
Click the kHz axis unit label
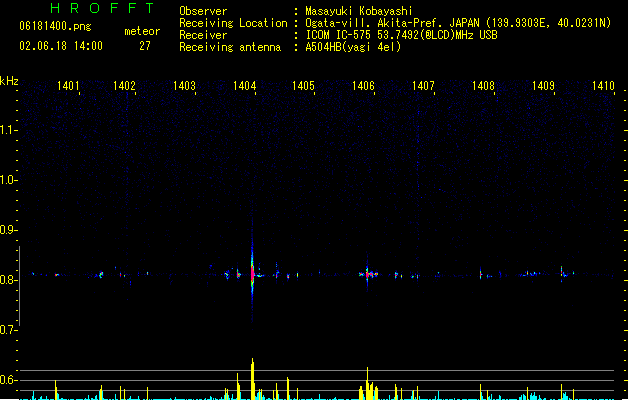point(9,81)
